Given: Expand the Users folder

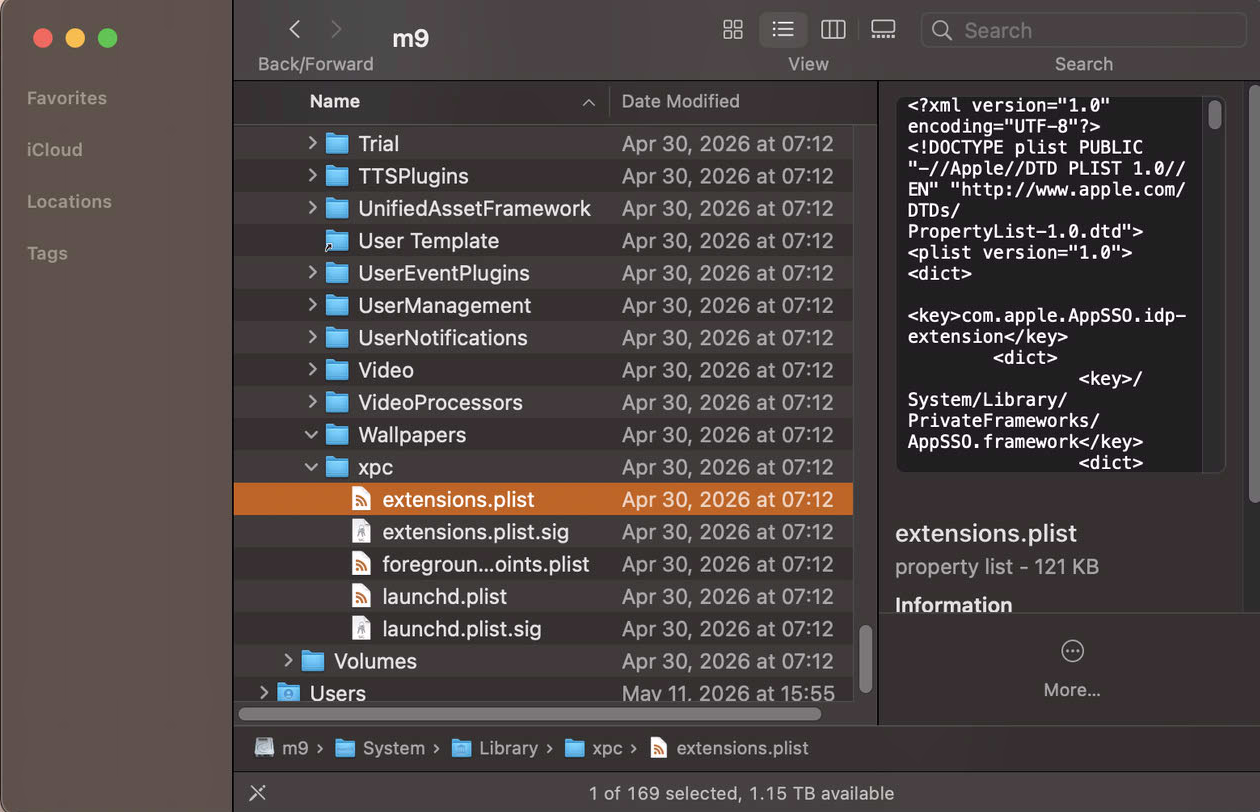Looking at the screenshot, I should [264, 692].
